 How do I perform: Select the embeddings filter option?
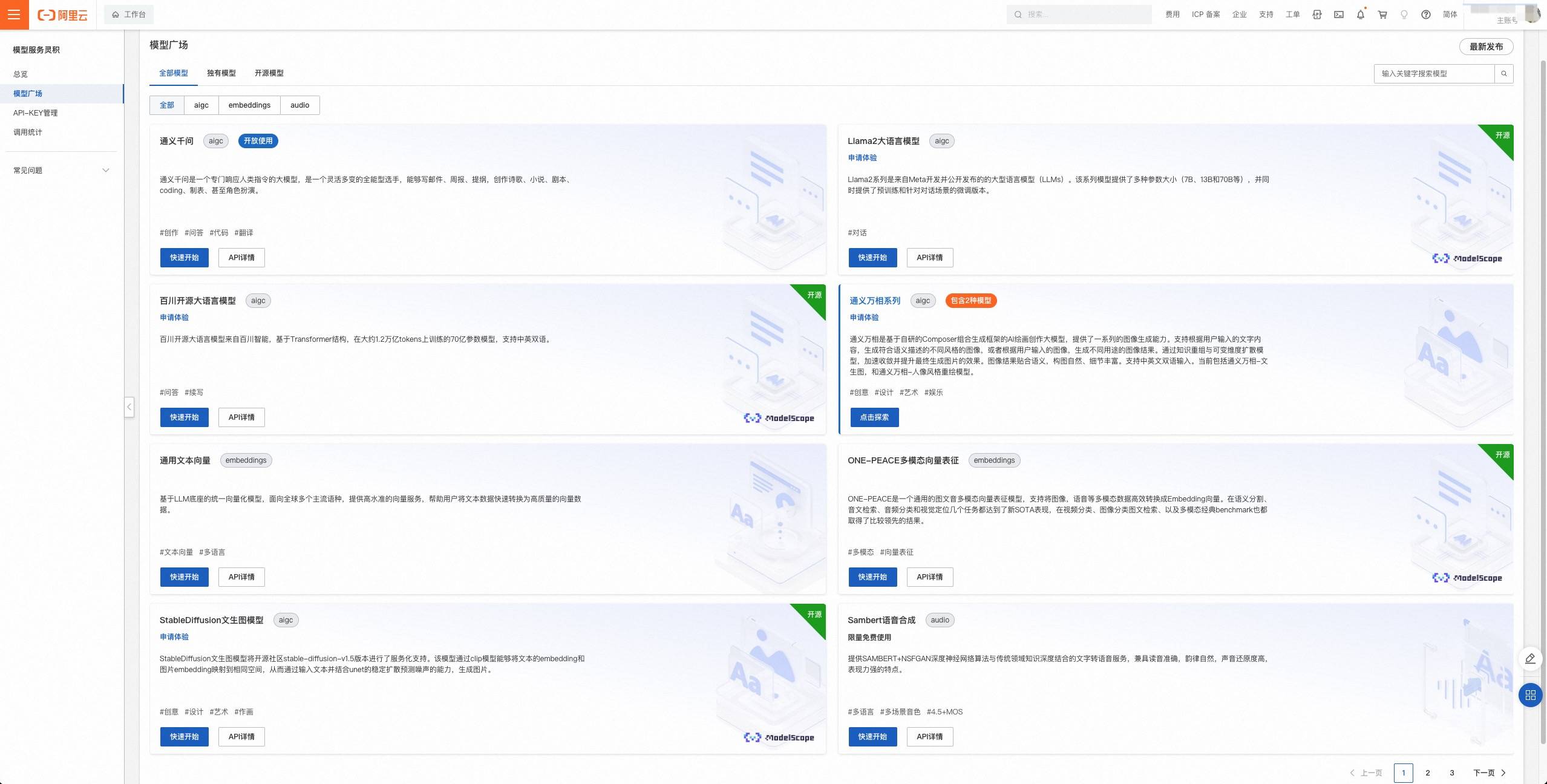tap(249, 105)
